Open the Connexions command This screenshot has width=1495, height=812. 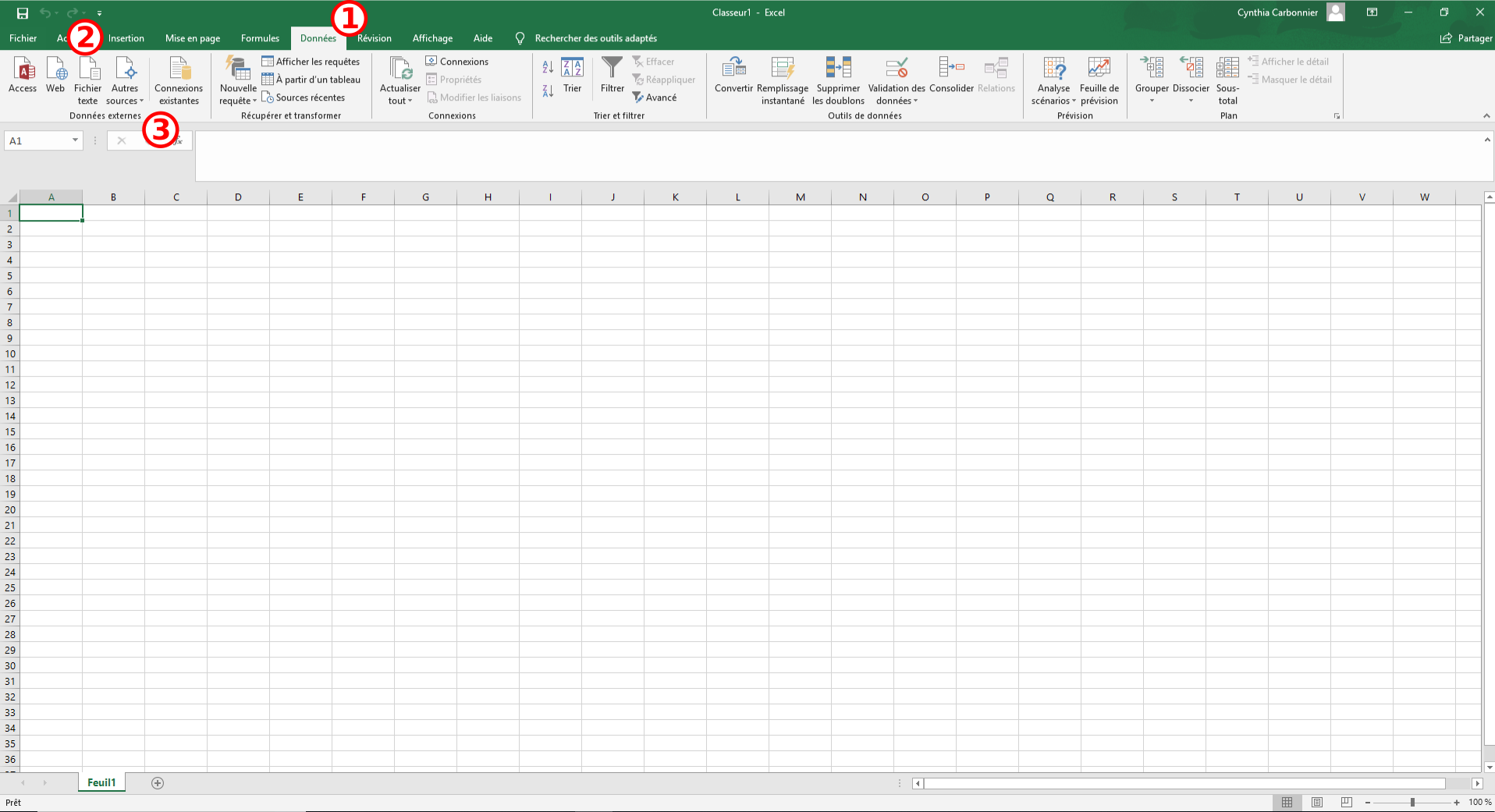pyautogui.click(x=457, y=62)
